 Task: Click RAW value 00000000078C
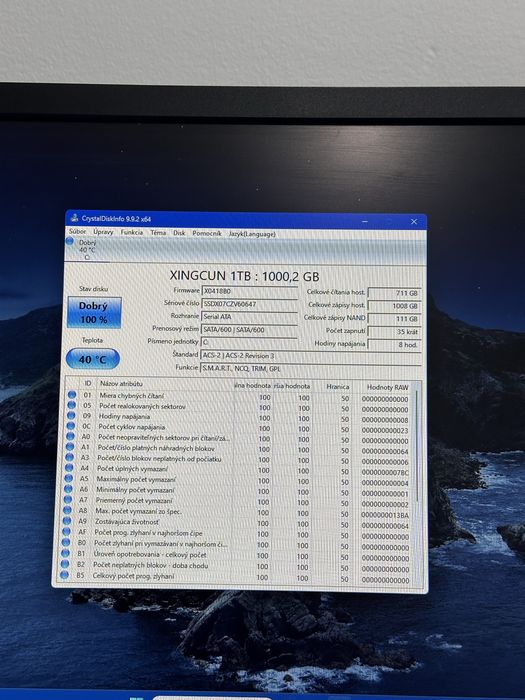[x=385, y=472]
